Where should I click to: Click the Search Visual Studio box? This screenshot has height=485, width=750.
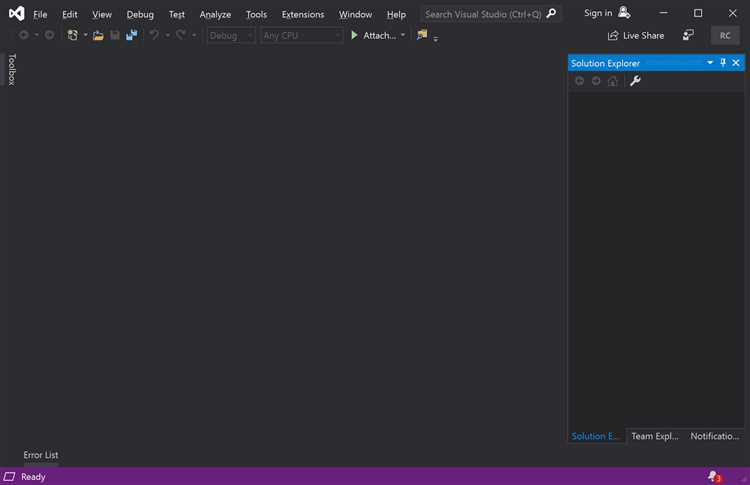tap(483, 14)
